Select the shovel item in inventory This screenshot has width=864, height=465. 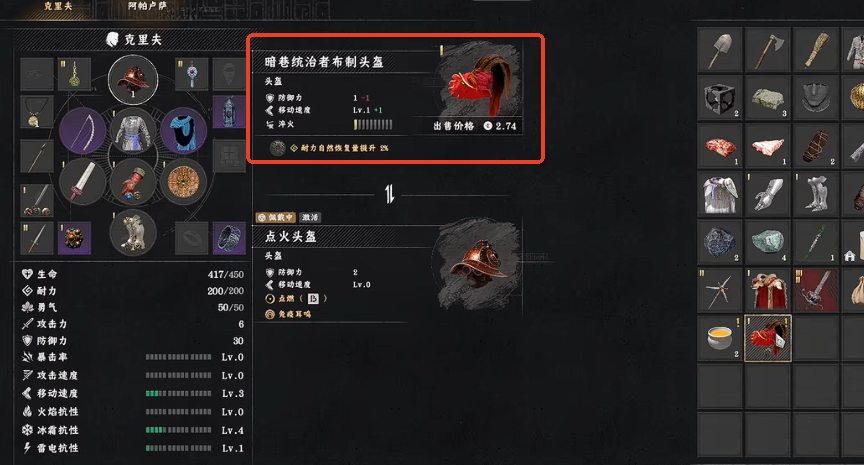pyautogui.click(x=720, y=51)
